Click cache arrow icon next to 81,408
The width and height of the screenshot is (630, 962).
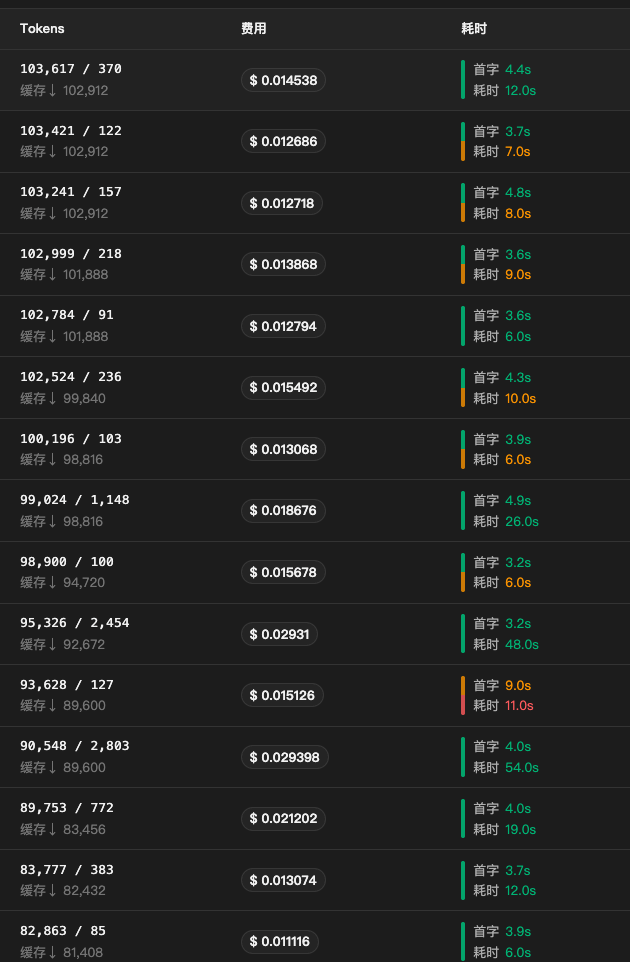click(x=53, y=952)
